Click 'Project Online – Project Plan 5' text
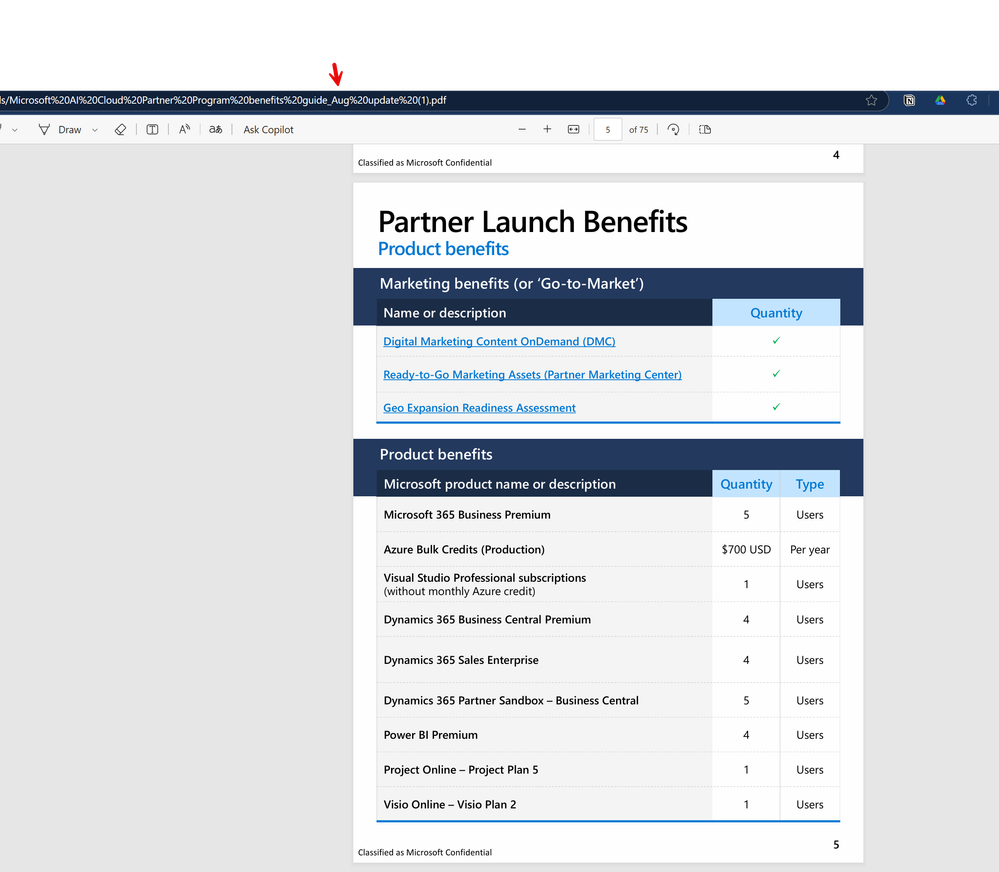The width and height of the screenshot is (999, 872). [x=461, y=769]
